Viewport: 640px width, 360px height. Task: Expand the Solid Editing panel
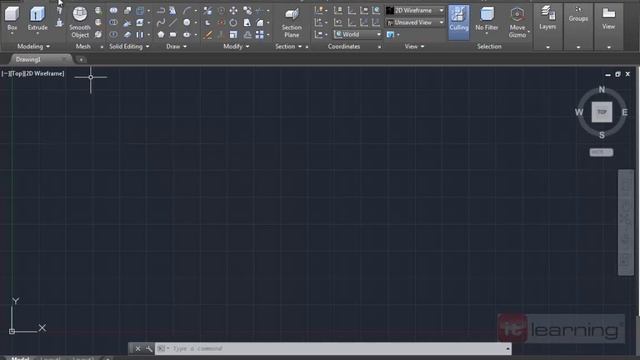129,47
